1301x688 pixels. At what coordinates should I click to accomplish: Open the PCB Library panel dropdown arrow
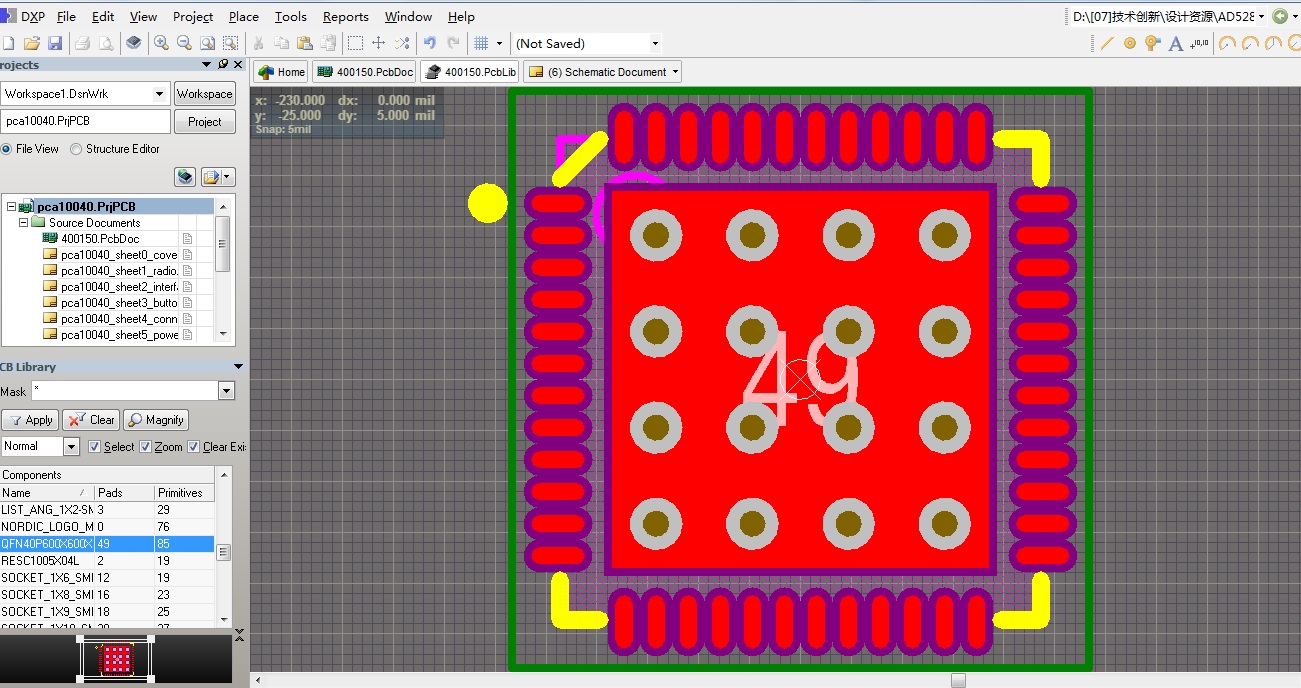coord(238,367)
